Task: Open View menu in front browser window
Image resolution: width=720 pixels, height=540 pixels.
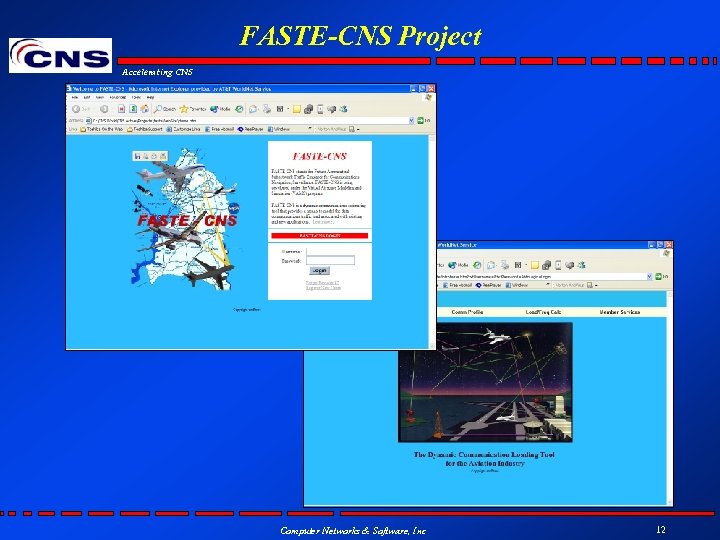Action: point(100,97)
